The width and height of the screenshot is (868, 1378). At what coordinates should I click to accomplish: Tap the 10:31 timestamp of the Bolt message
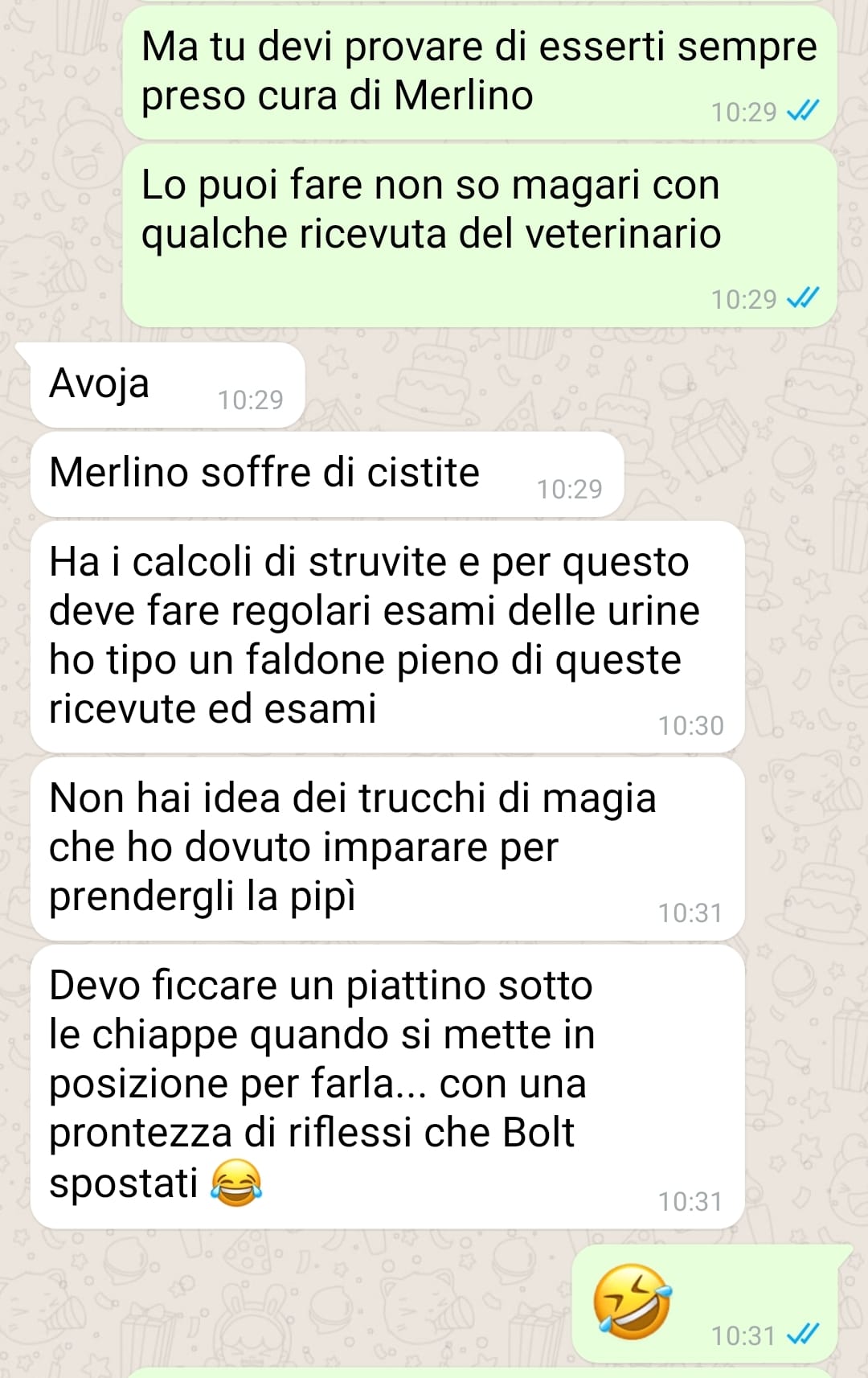tap(690, 1202)
